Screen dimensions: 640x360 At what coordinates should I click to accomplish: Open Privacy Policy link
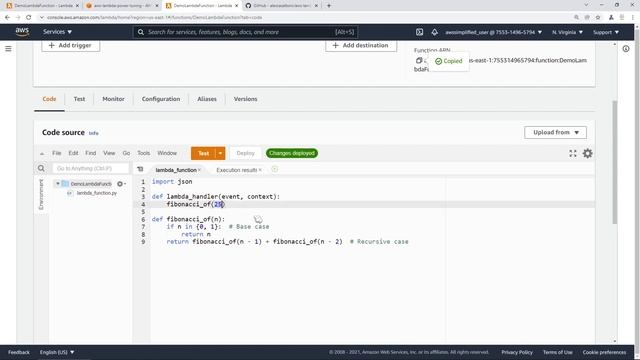[517, 352]
